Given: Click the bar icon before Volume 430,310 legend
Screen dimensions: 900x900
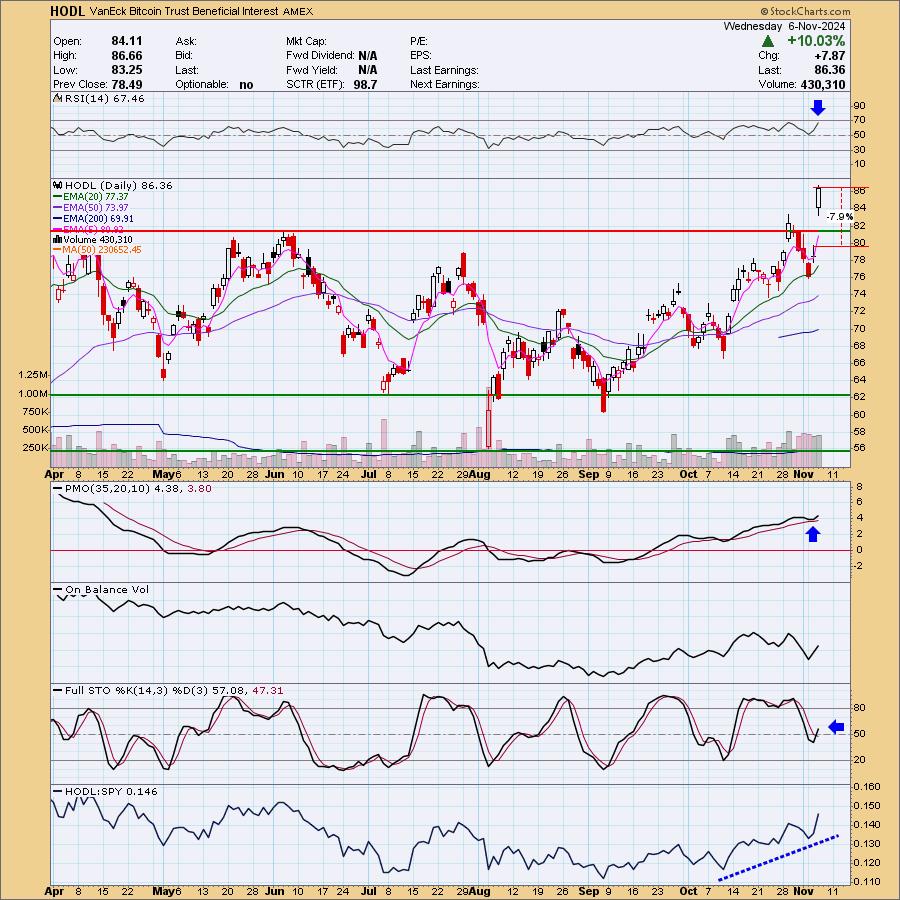Looking at the screenshot, I should pos(57,239).
